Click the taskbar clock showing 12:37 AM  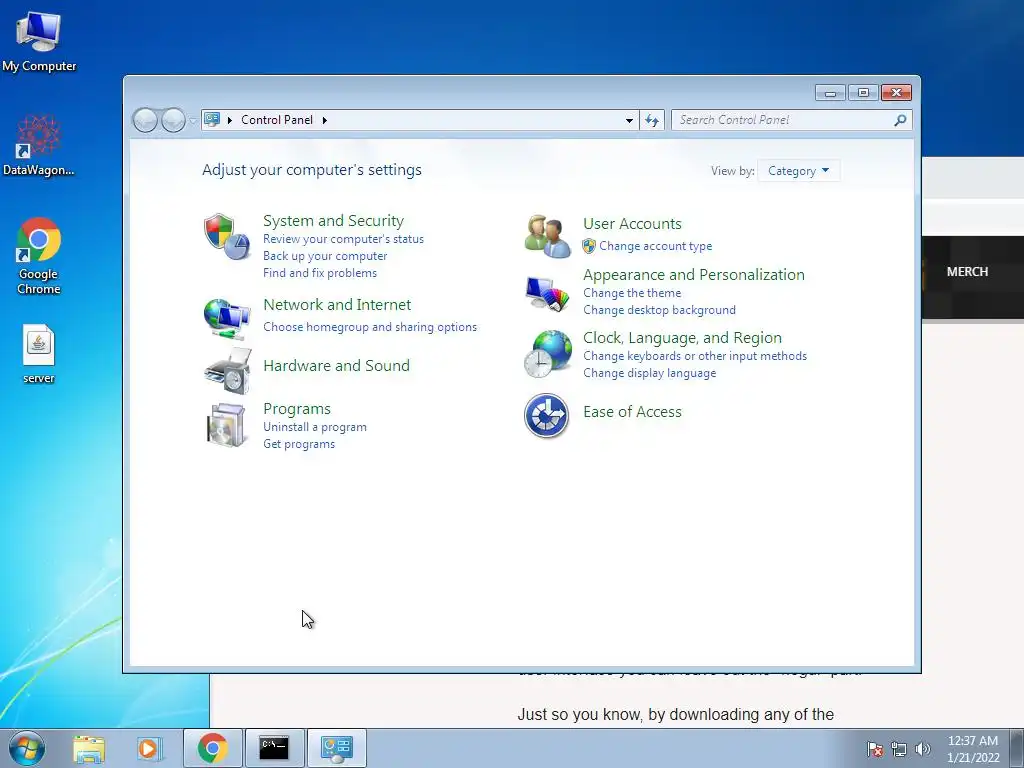click(x=973, y=749)
